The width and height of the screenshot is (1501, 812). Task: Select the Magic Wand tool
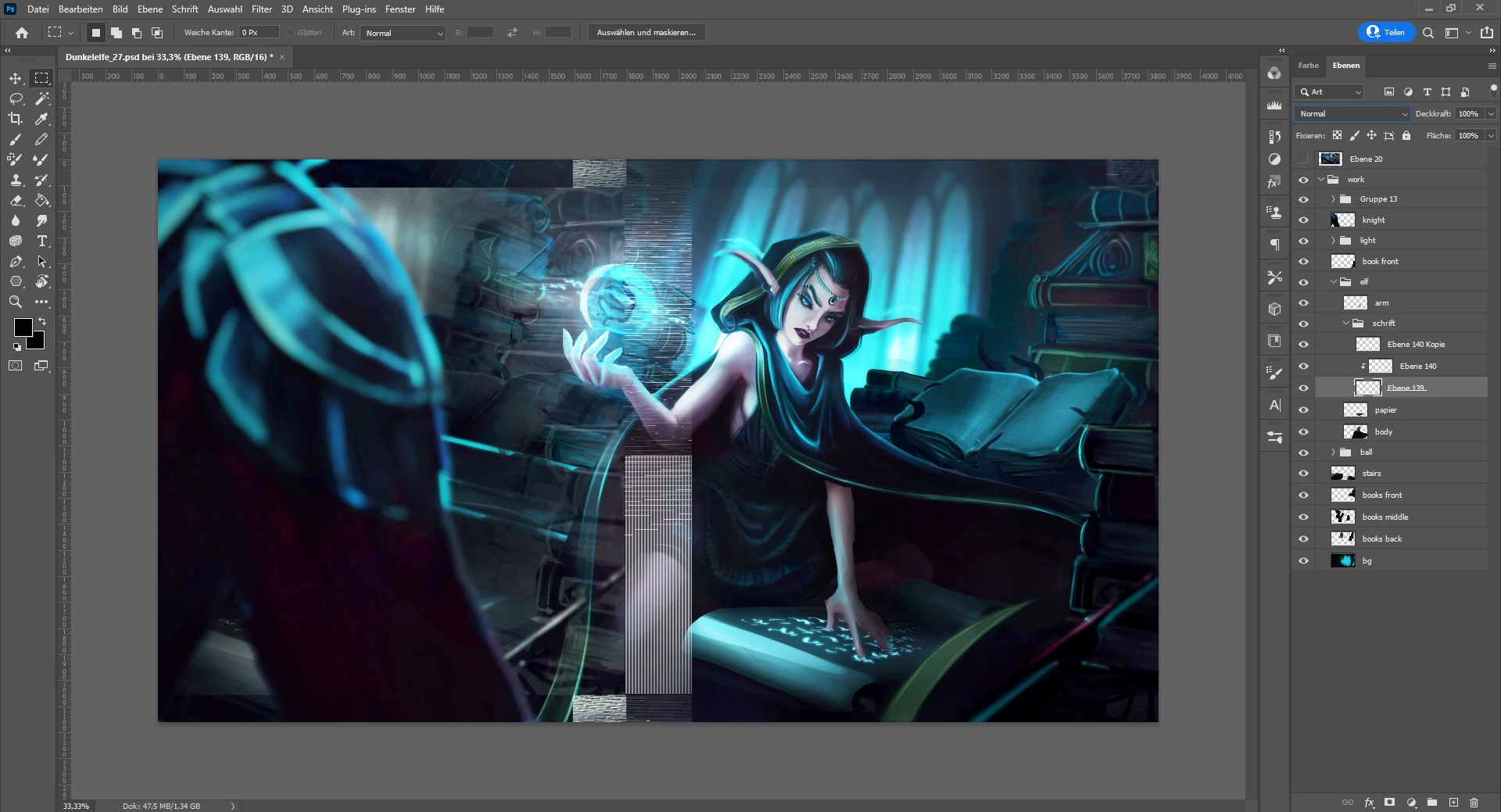[x=41, y=98]
